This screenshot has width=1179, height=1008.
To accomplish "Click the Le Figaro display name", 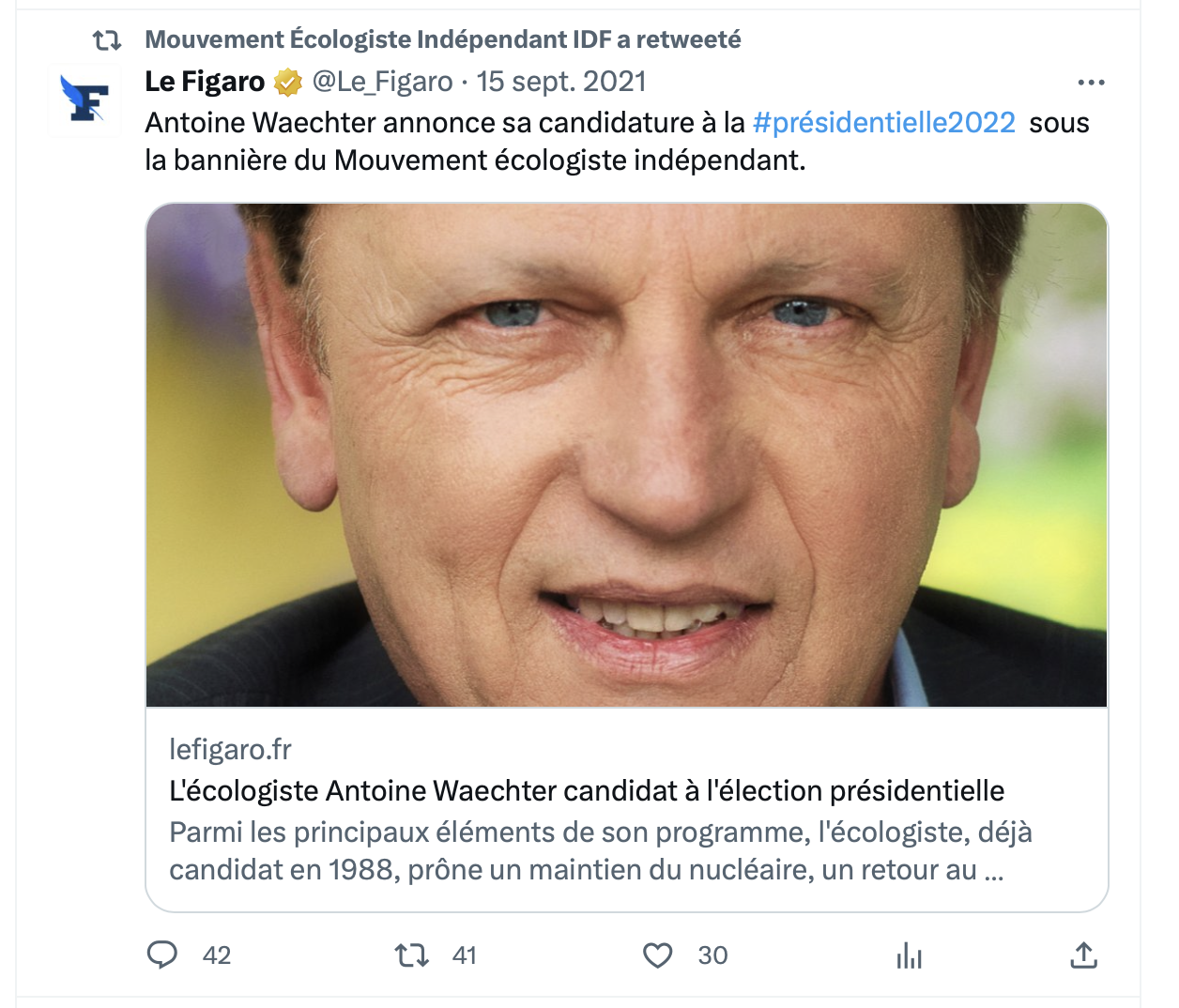I will (x=205, y=82).
